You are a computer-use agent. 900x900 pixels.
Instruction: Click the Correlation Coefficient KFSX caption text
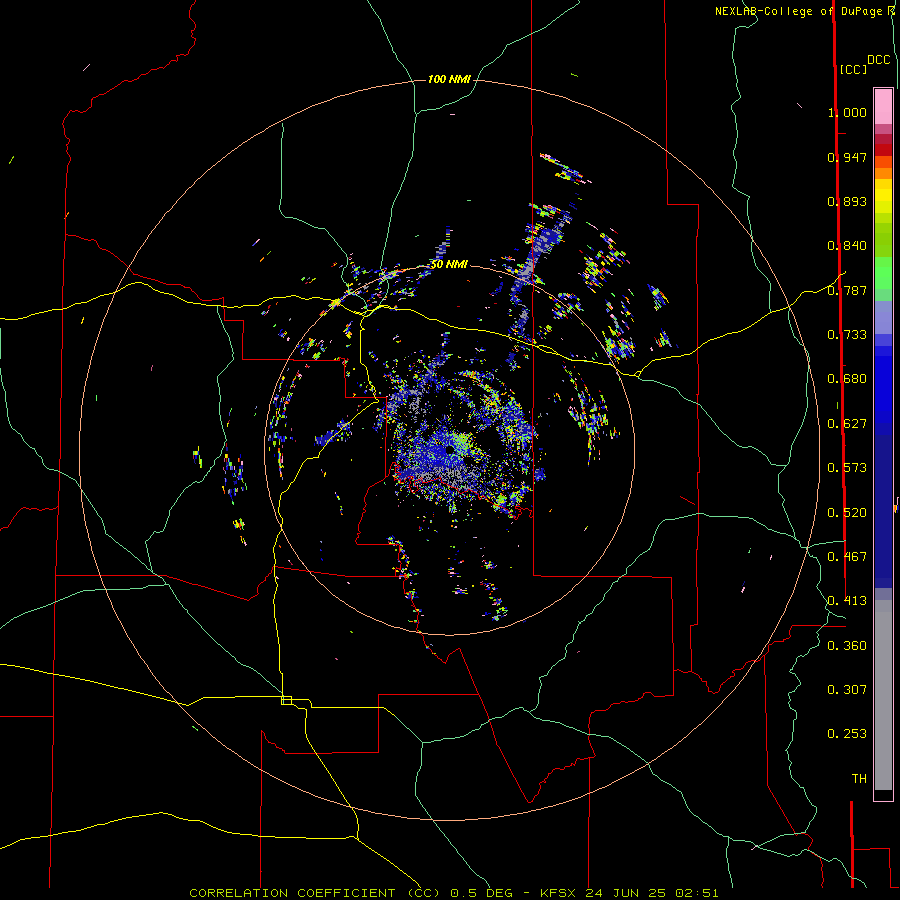point(454,893)
